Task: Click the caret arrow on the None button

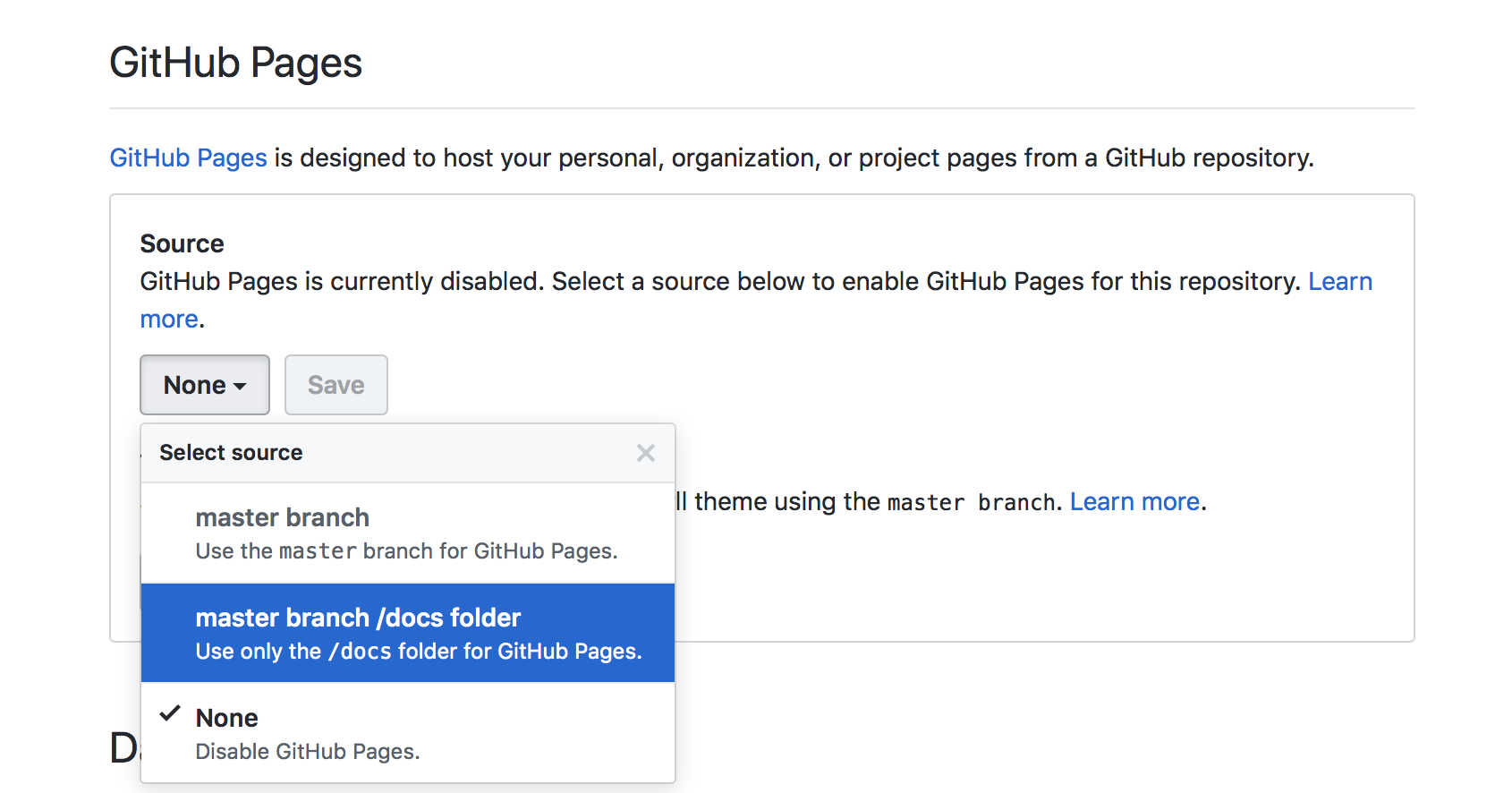Action: [240, 386]
